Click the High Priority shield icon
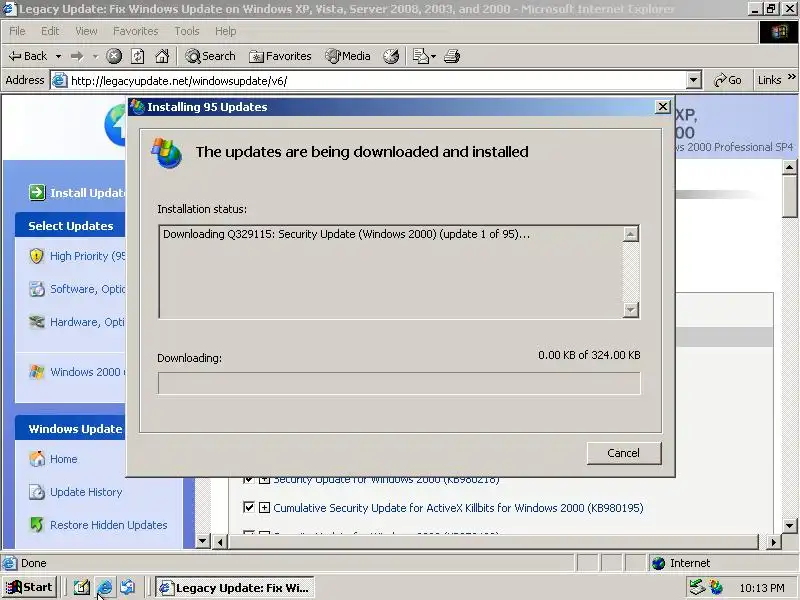 coord(36,256)
